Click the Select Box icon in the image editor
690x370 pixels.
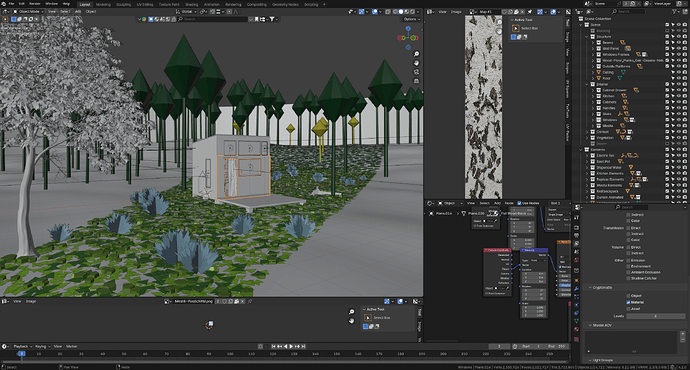coord(516,28)
